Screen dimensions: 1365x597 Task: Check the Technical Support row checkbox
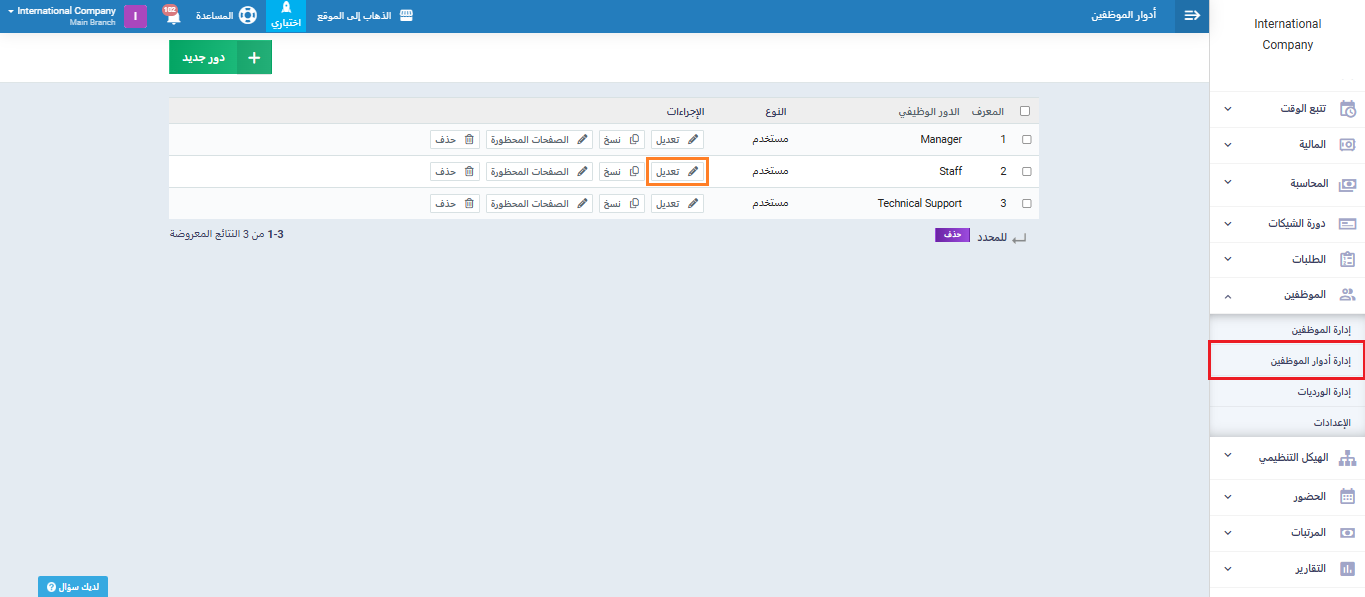click(x=1026, y=203)
